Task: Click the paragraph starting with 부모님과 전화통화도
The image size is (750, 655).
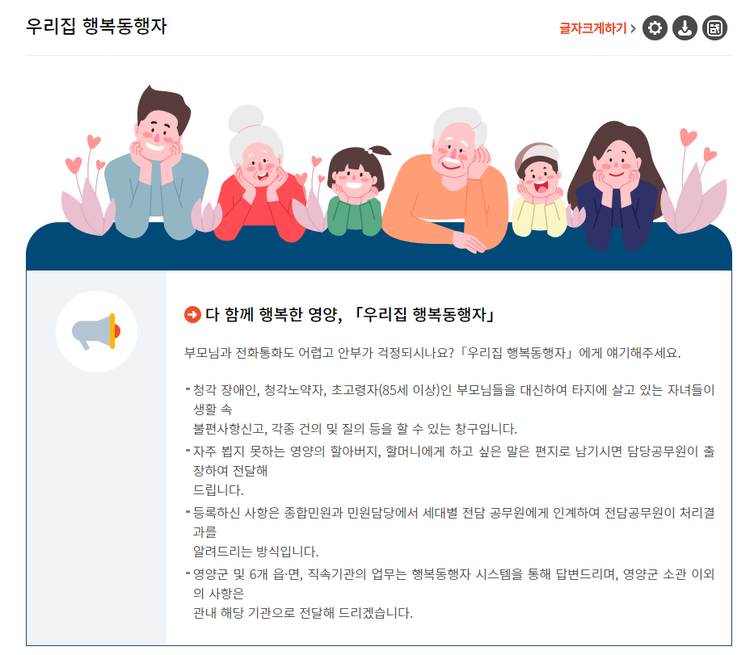Action: 432,353
